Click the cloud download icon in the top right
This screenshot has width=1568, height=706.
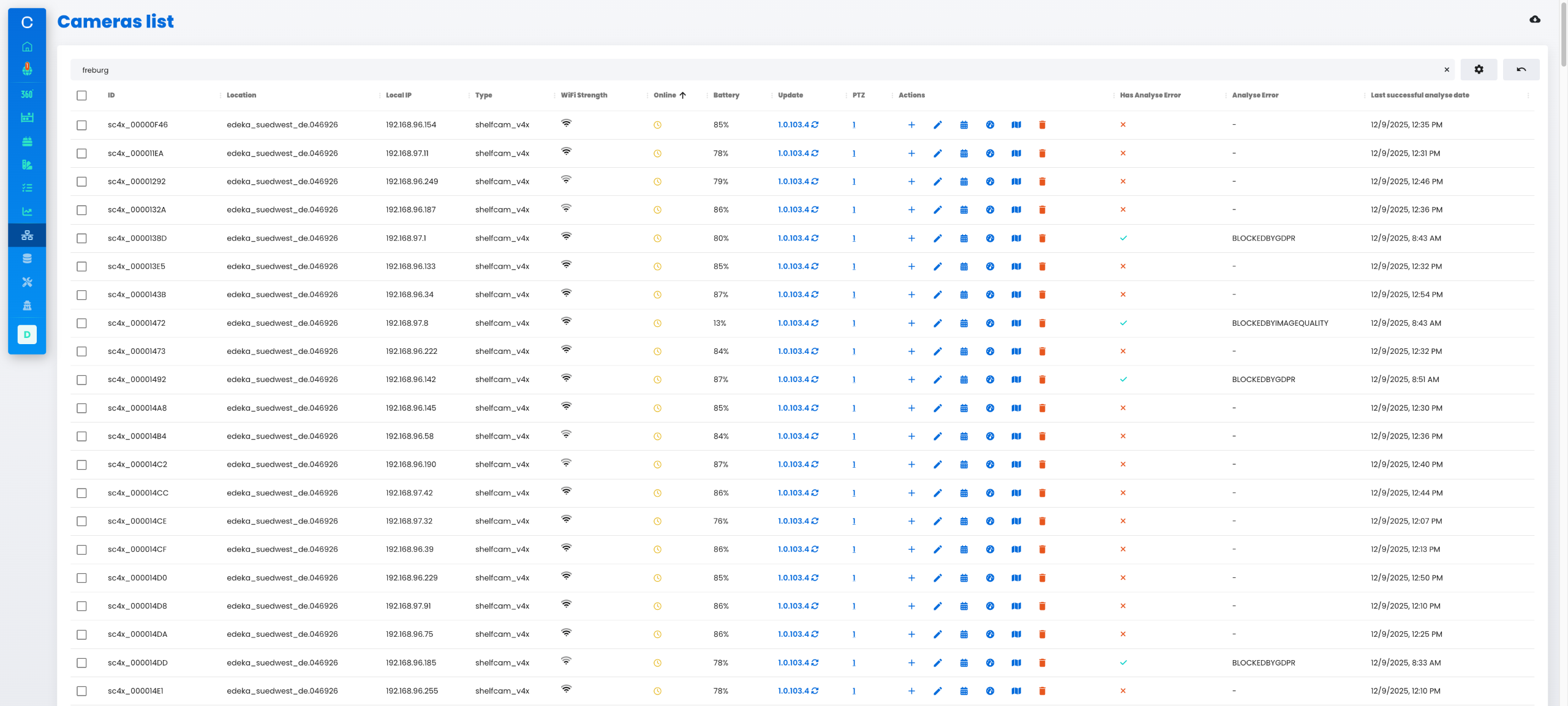pyautogui.click(x=1534, y=20)
